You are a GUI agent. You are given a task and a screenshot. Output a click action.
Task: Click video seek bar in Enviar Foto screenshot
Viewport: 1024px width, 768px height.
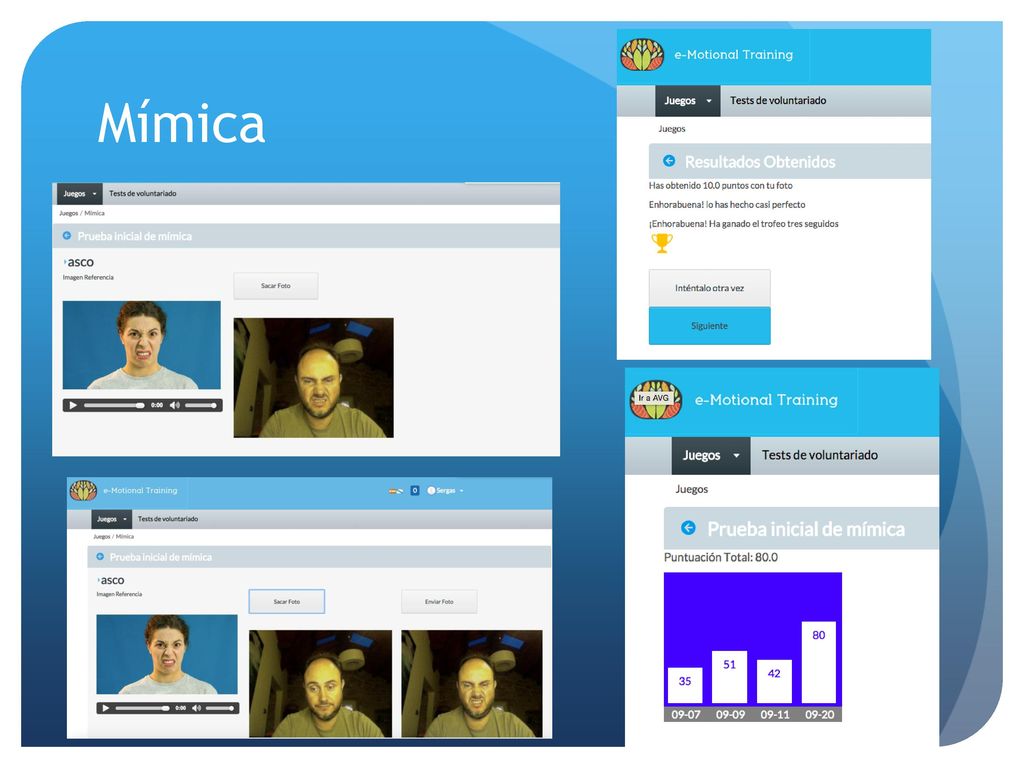pos(142,708)
